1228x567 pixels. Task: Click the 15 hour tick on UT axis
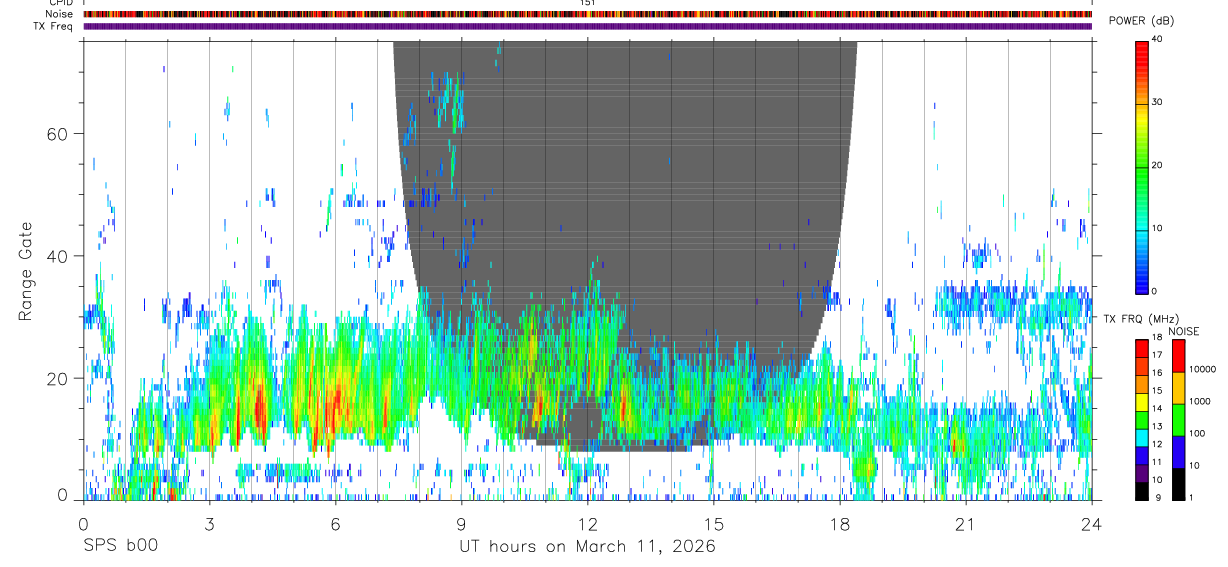(x=714, y=523)
